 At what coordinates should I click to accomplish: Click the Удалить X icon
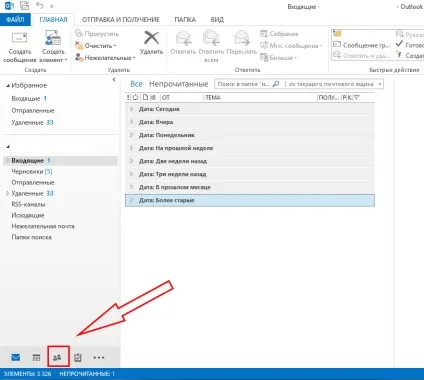[151, 38]
